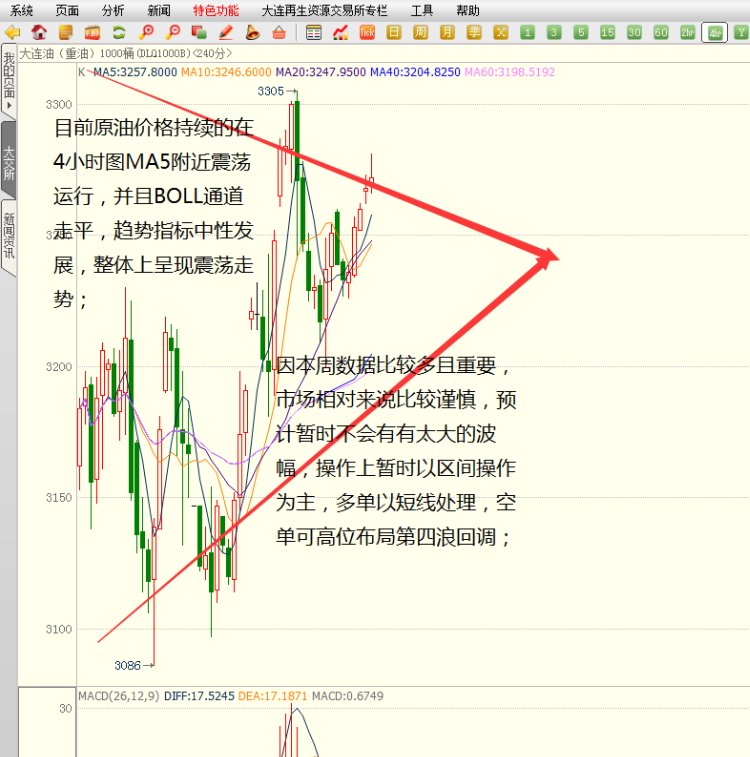This screenshot has height=757, width=750.
Task: Open the 系统 menu
Action: coord(22,11)
